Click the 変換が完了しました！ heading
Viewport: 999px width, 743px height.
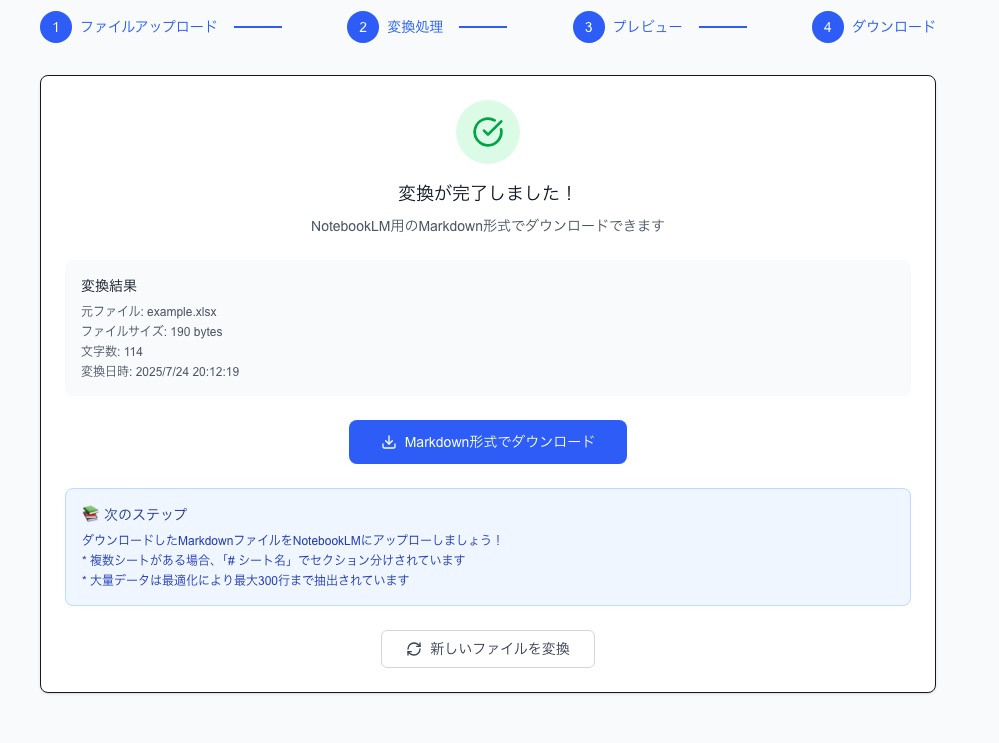[x=488, y=193]
